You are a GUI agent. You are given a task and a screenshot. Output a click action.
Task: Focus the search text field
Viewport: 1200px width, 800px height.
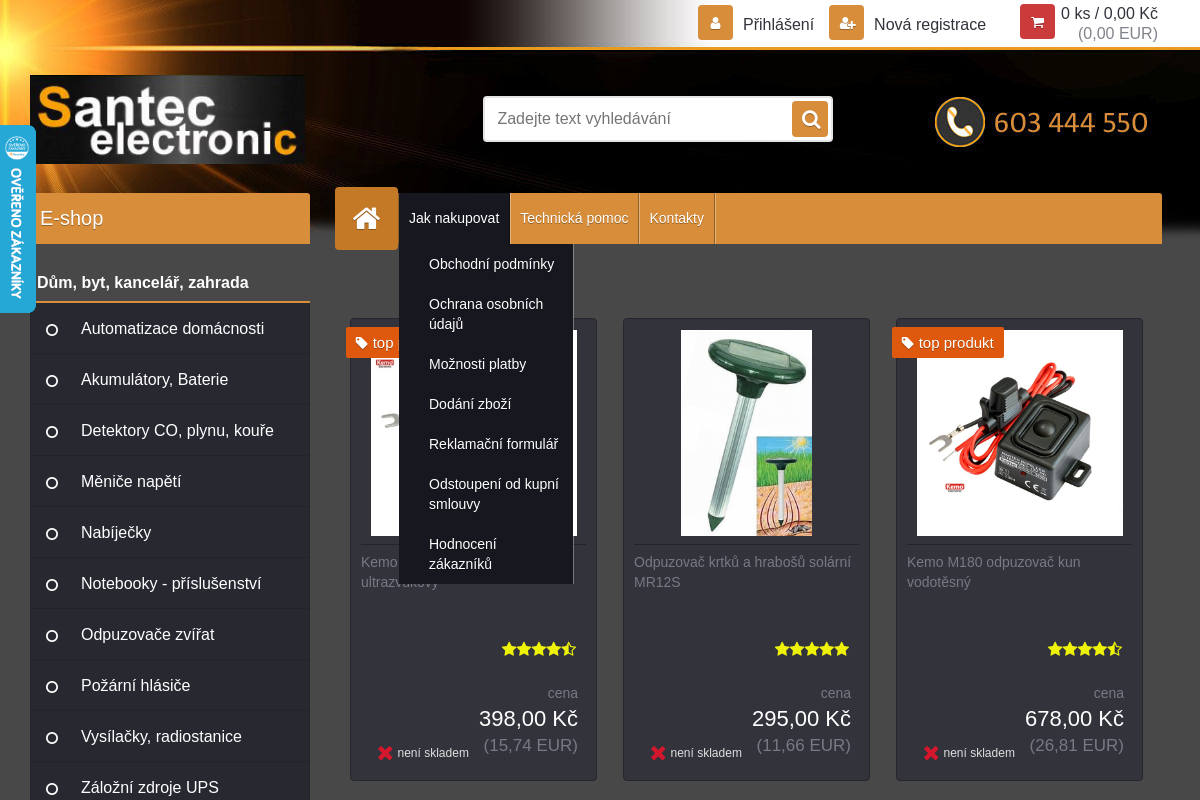pos(638,119)
